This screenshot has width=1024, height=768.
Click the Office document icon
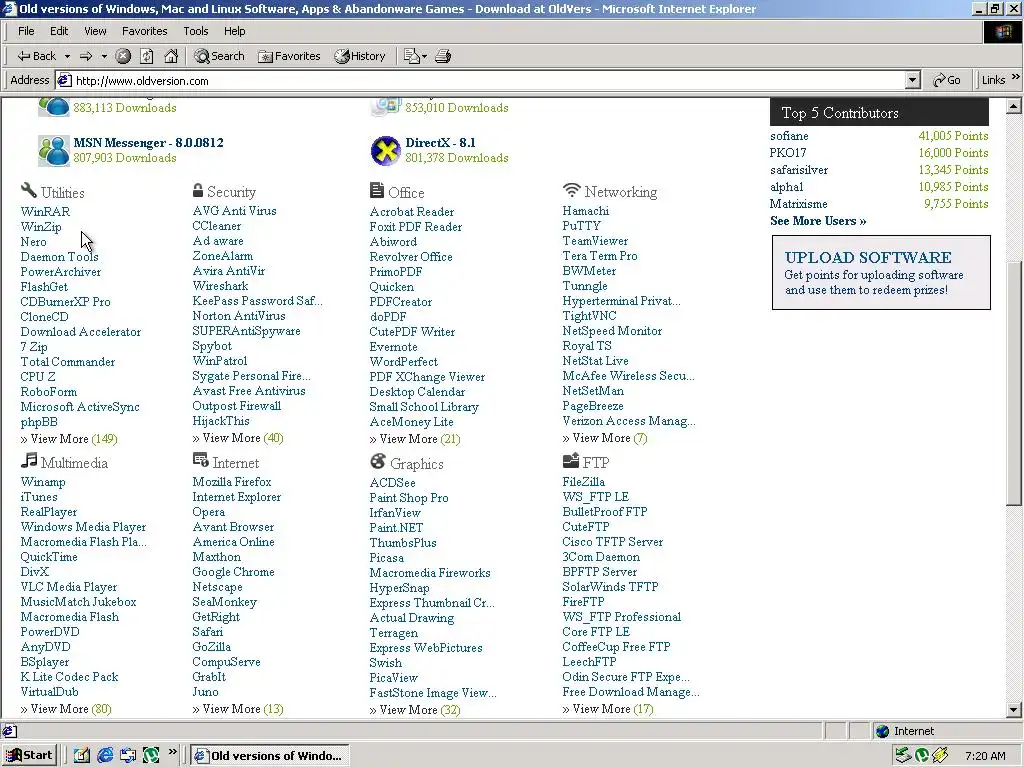(x=377, y=190)
